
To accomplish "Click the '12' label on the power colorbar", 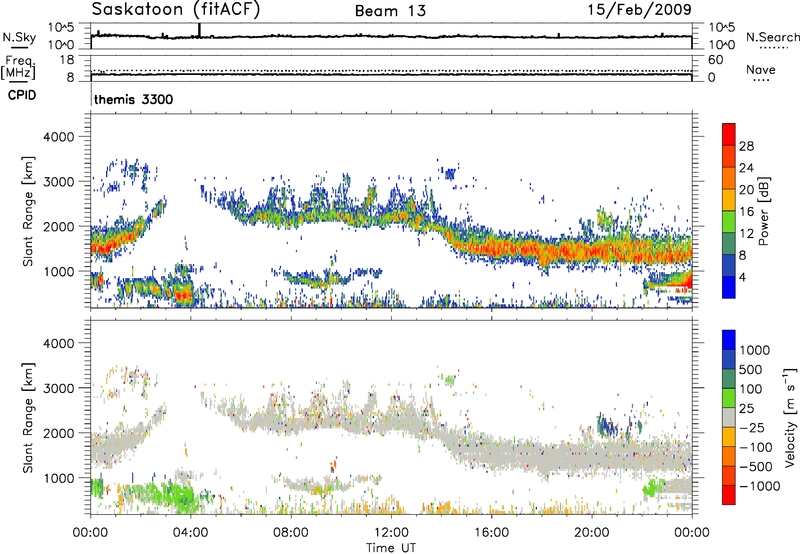I will pos(746,234).
